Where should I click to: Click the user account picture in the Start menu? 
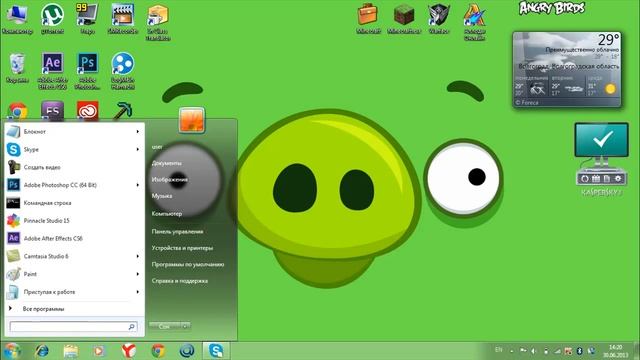coord(191,120)
